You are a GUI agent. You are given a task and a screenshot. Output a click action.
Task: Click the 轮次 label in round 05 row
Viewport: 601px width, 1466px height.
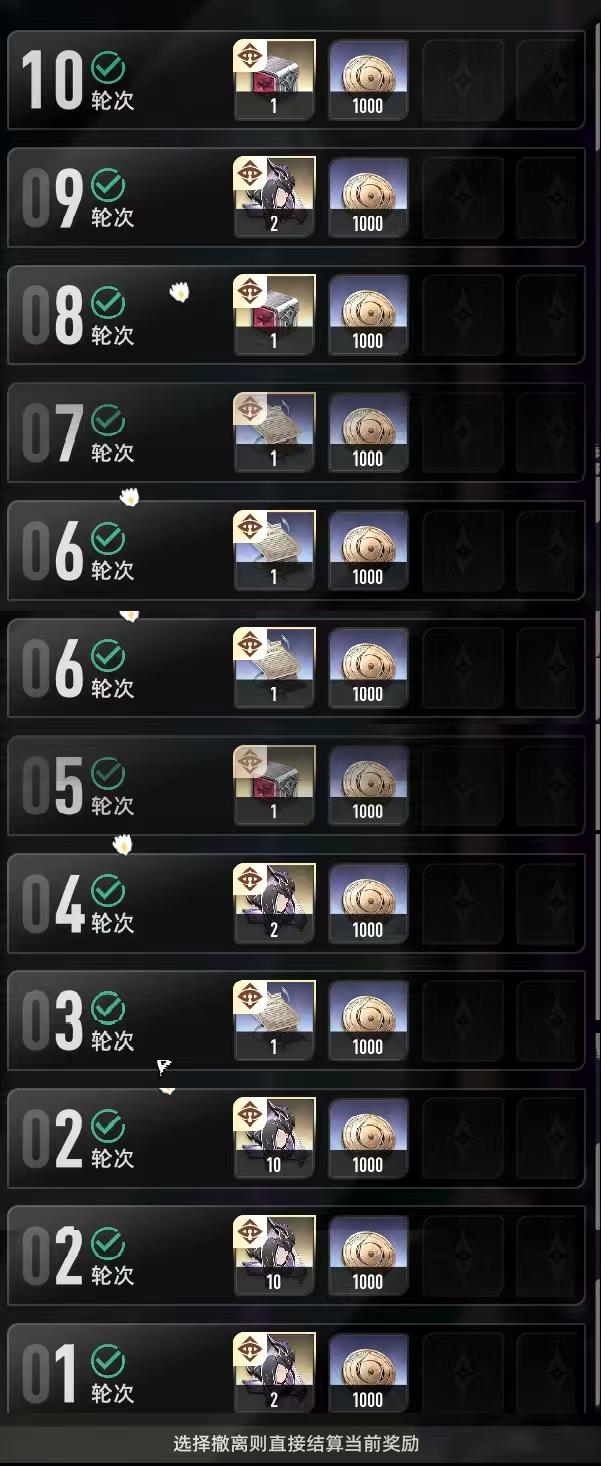(x=113, y=806)
